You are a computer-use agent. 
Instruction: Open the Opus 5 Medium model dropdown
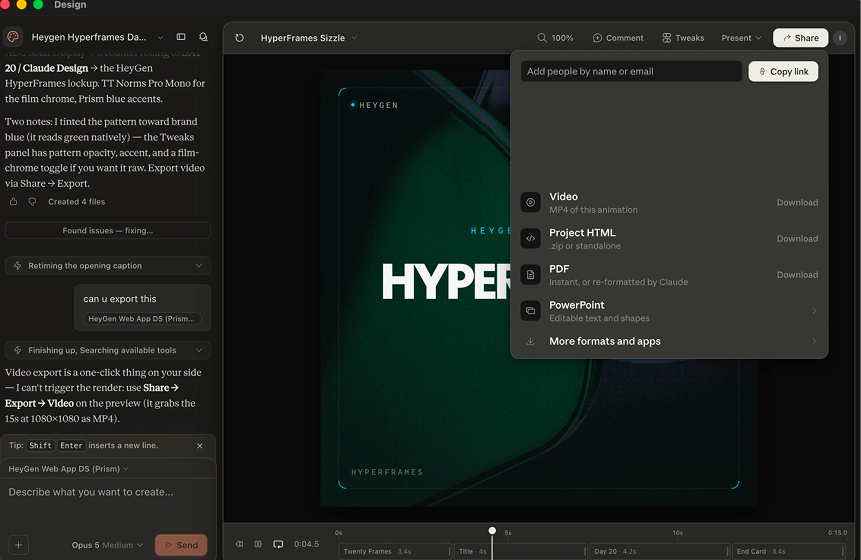[107, 545]
